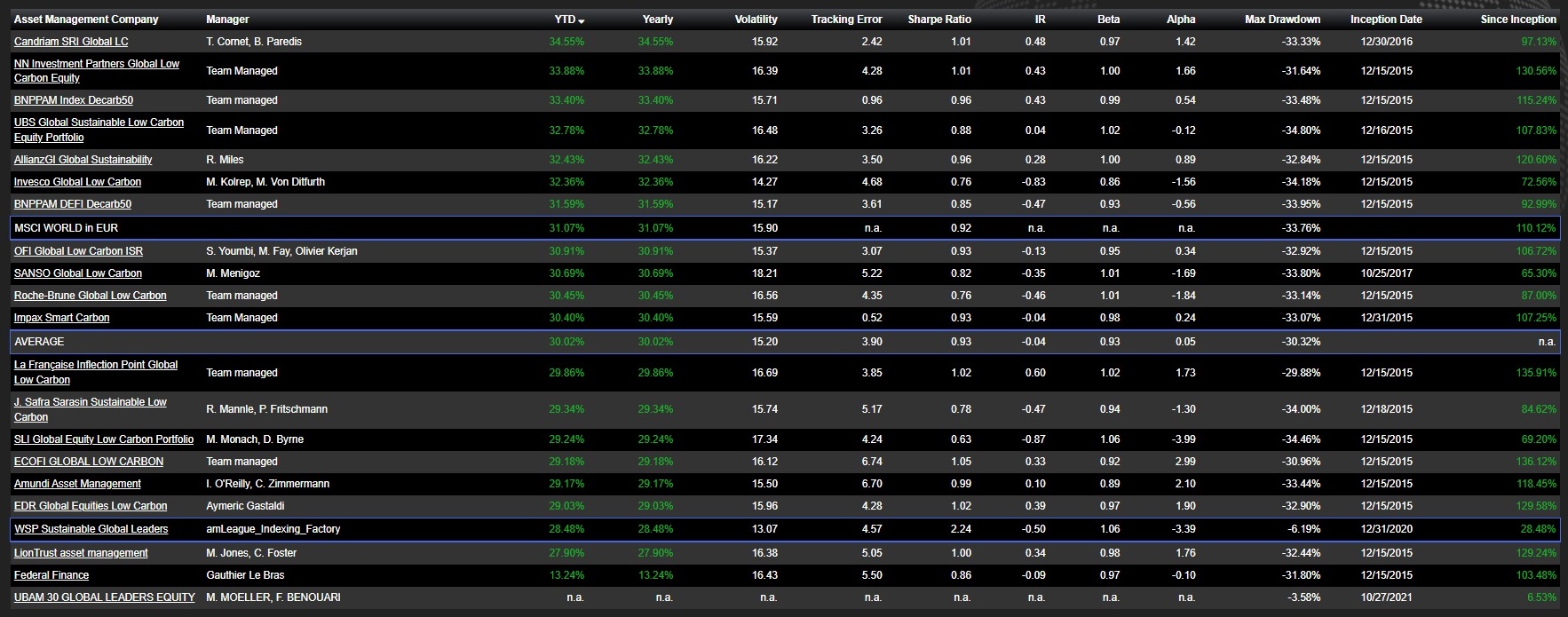Click manager Aymeric Gastaldi cell

click(x=245, y=506)
